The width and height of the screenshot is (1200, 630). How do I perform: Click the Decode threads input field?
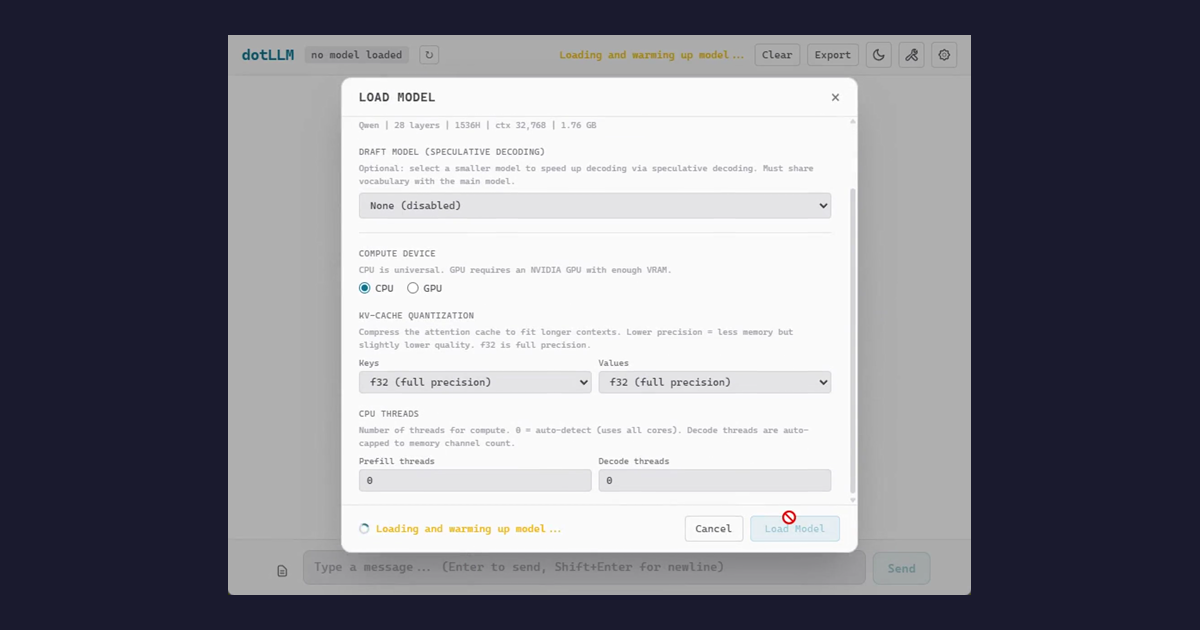(x=714, y=480)
